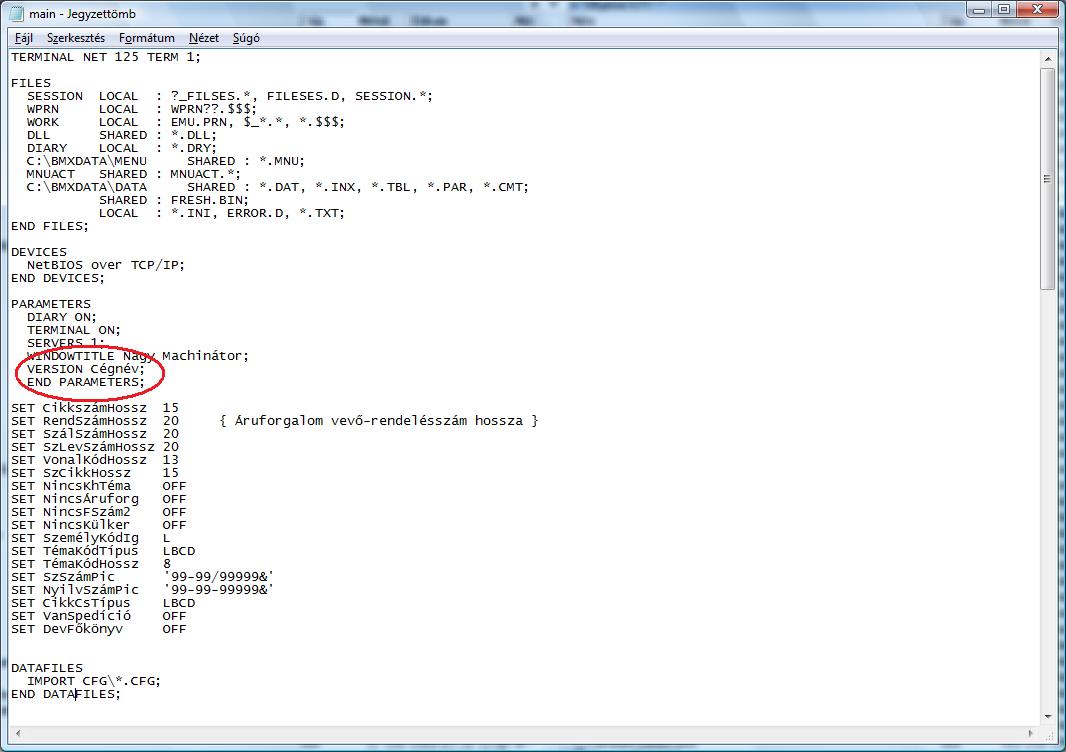This screenshot has width=1066, height=752.
Task: Click the 'WPRN??.$$$;' text
Action: click(213, 109)
